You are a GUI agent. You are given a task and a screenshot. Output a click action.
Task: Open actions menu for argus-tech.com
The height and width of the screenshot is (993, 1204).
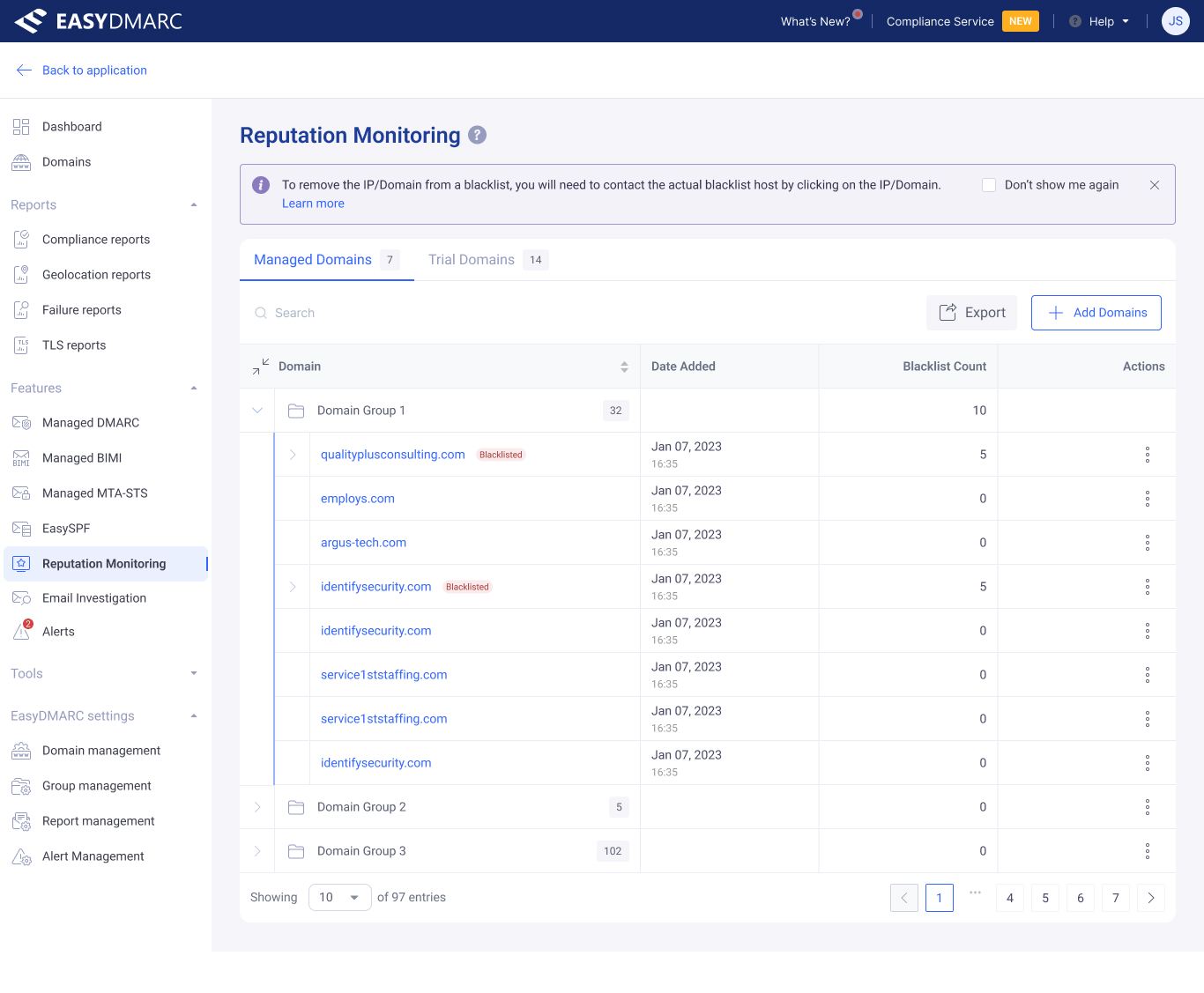coord(1148,543)
